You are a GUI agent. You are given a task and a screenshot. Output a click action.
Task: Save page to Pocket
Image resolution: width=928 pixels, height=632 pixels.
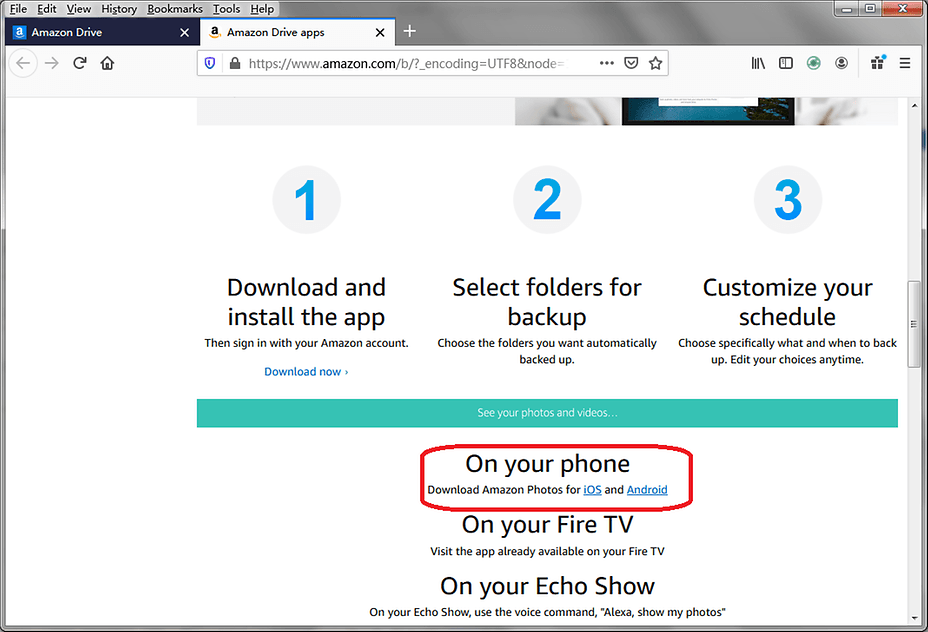[631, 63]
